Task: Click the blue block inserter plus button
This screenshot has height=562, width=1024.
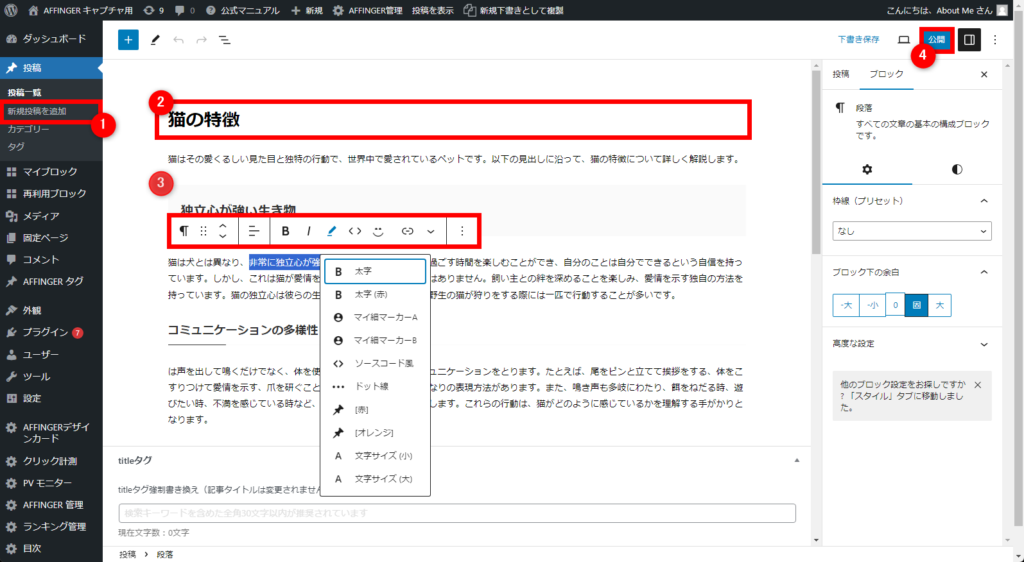Action: pos(128,40)
